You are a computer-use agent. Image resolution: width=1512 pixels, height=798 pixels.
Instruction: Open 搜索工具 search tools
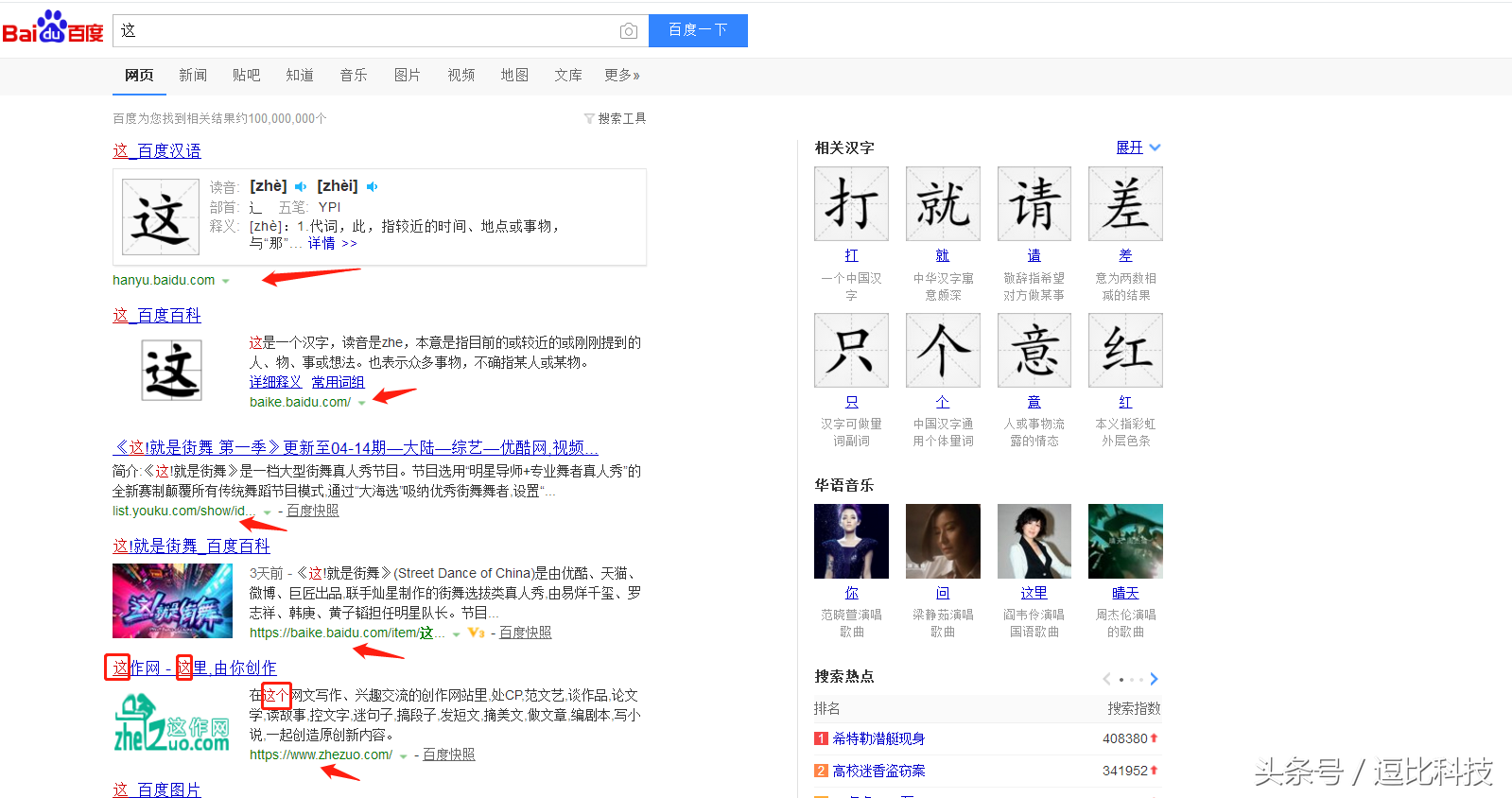coord(621,119)
